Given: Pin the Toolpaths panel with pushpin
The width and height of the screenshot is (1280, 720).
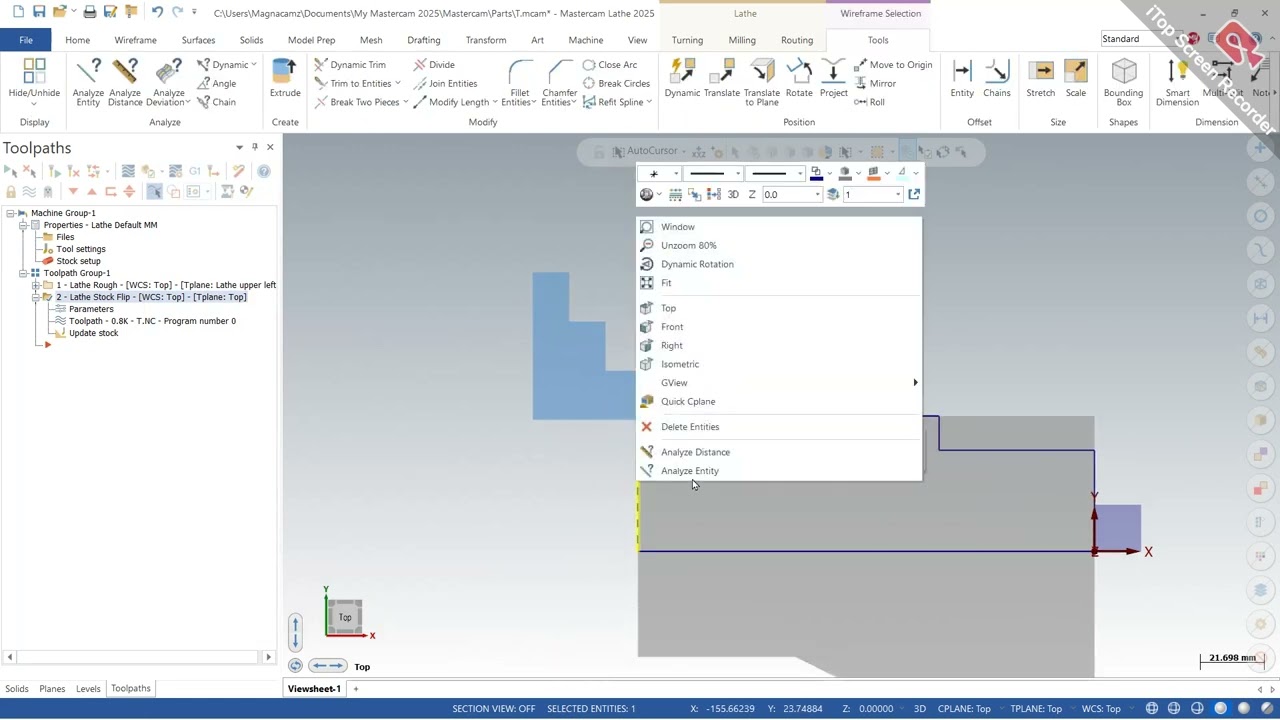Looking at the screenshot, I should coord(254,147).
